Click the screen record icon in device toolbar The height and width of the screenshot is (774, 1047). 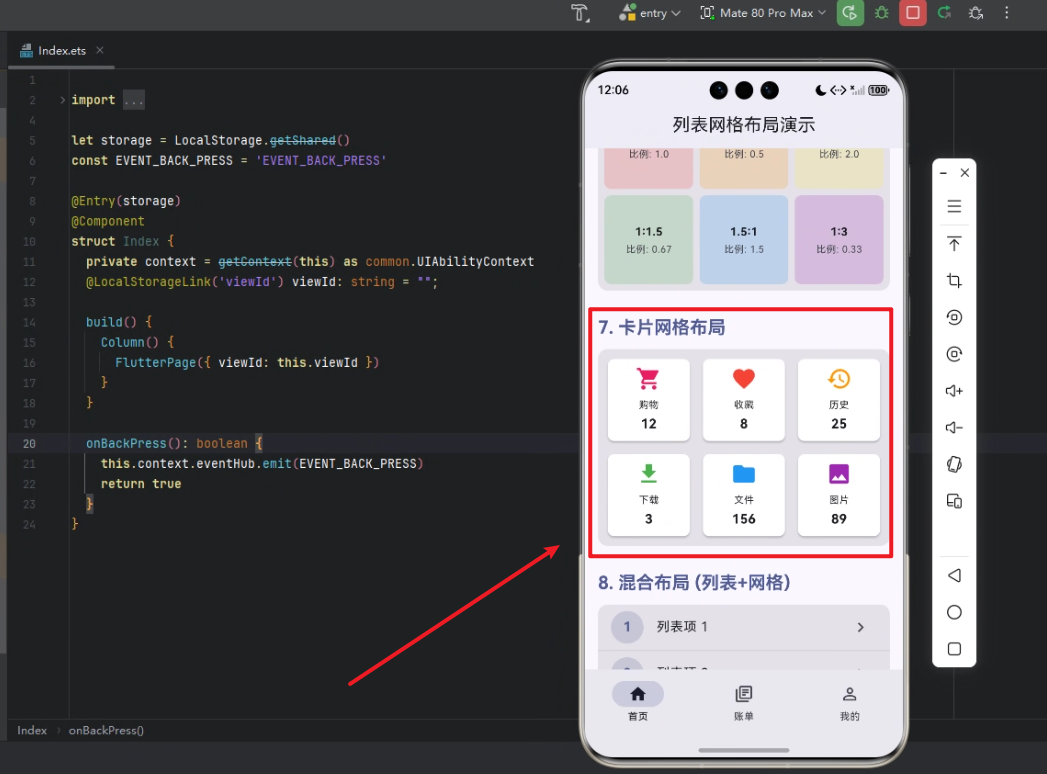(x=954, y=316)
